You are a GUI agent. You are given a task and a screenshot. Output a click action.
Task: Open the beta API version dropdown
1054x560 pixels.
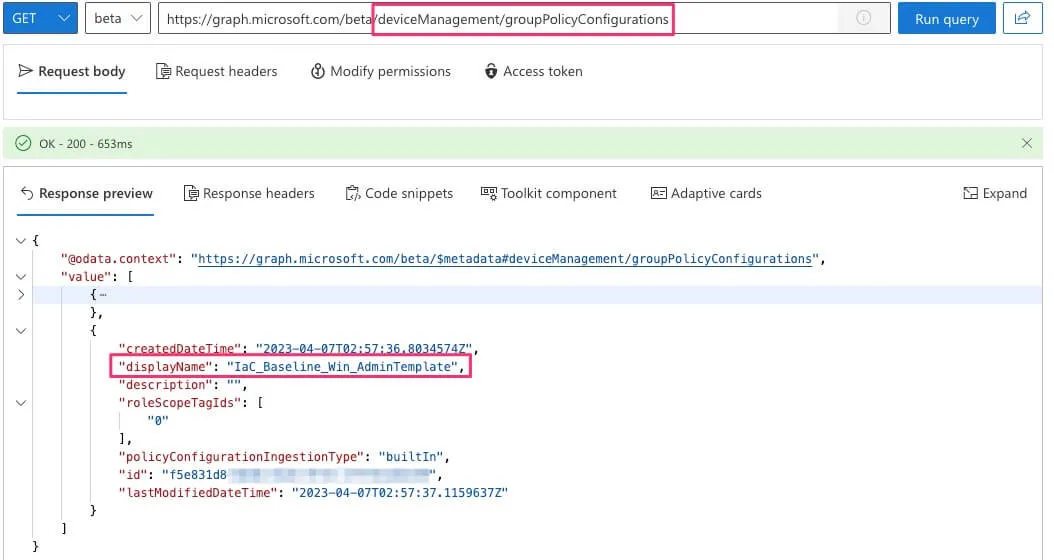(x=117, y=19)
